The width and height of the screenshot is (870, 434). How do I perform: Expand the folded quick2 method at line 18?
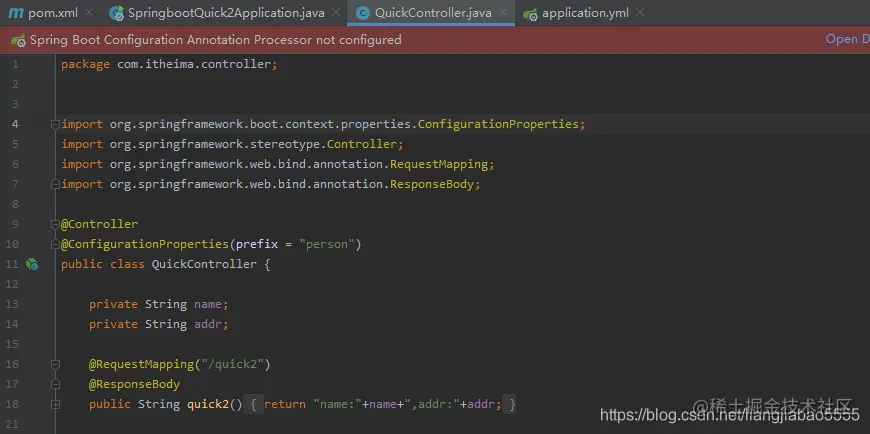tap(55, 405)
